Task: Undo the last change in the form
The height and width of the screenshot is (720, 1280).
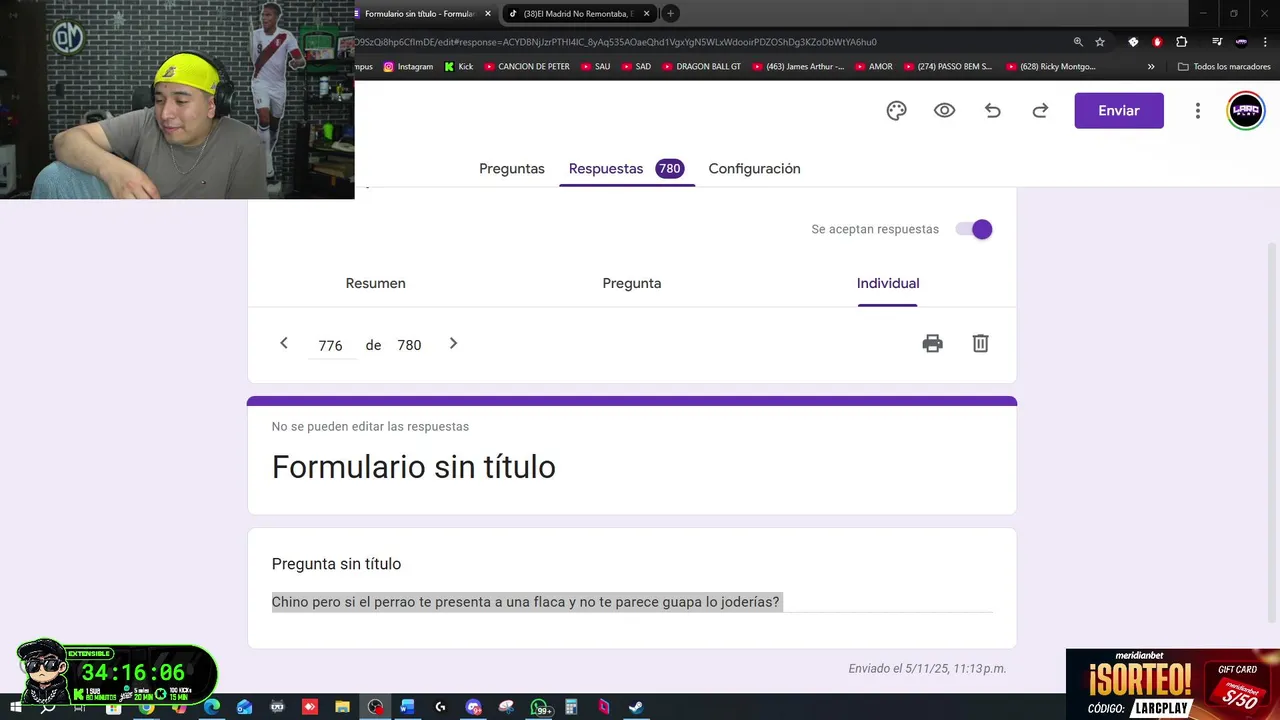Action: [x=992, y=111]
